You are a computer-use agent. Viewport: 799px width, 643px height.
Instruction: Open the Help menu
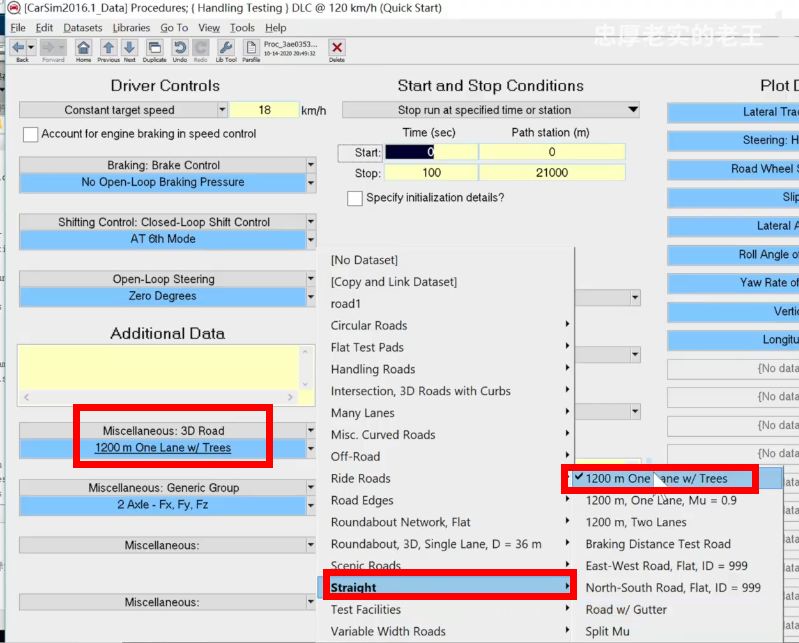(275, 28)
